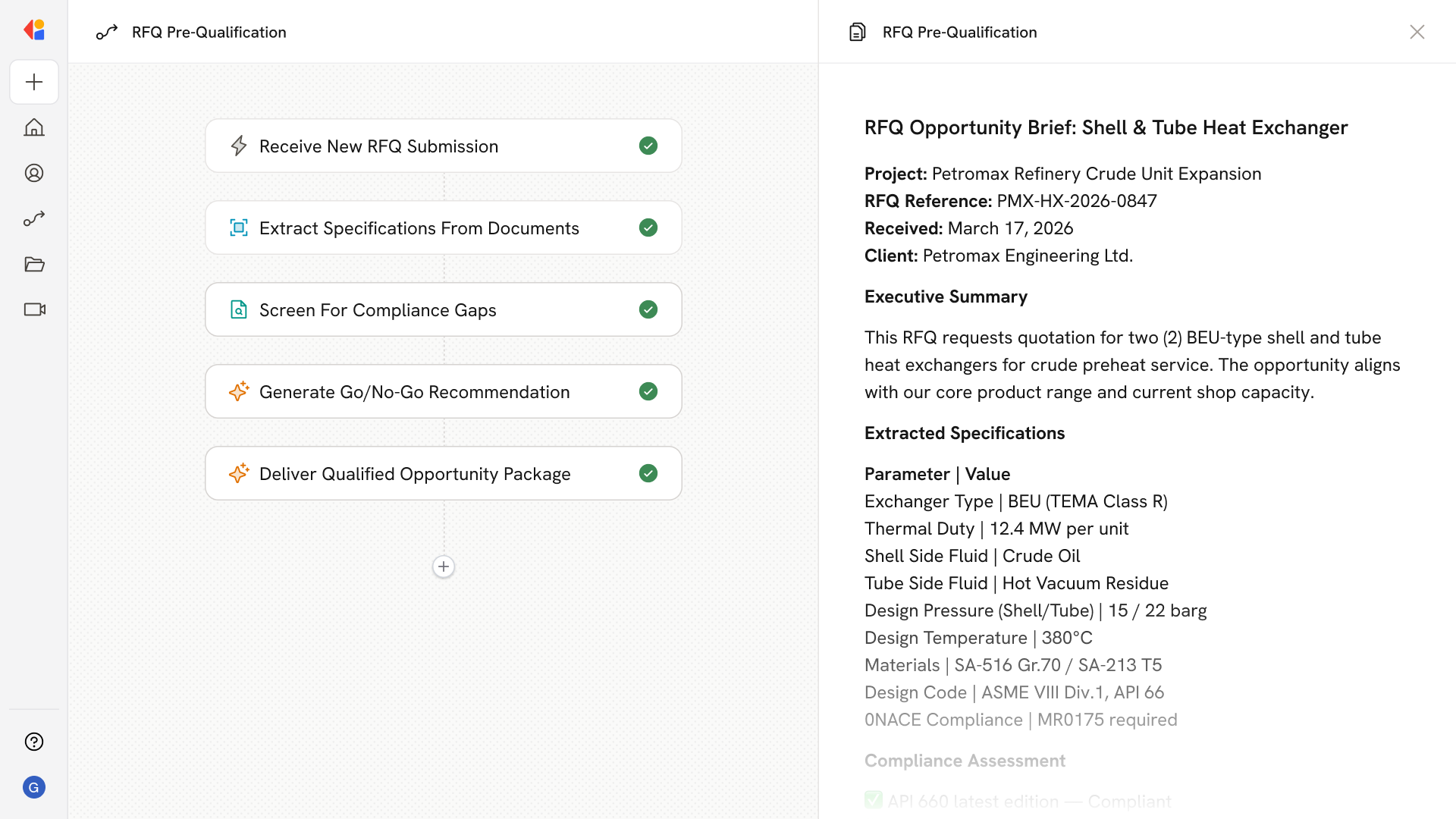Click the lightning trigger icon on Receive step
1456x819 pixels.
239,146
